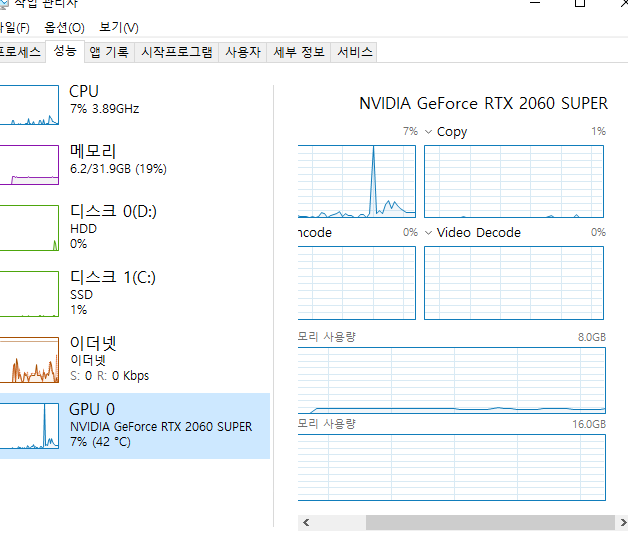The image size is (628, 541).
Task: Click the Video Decode graph
Action: [514, 283]
